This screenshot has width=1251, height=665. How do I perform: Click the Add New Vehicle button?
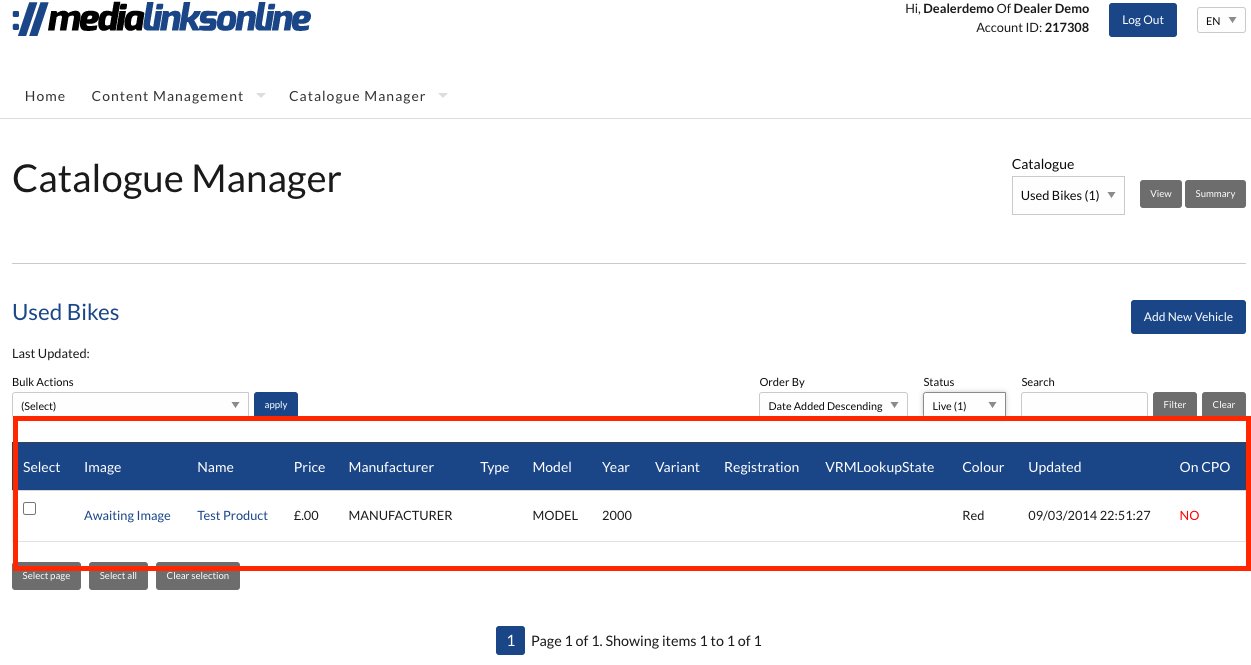pos(1187,317)
